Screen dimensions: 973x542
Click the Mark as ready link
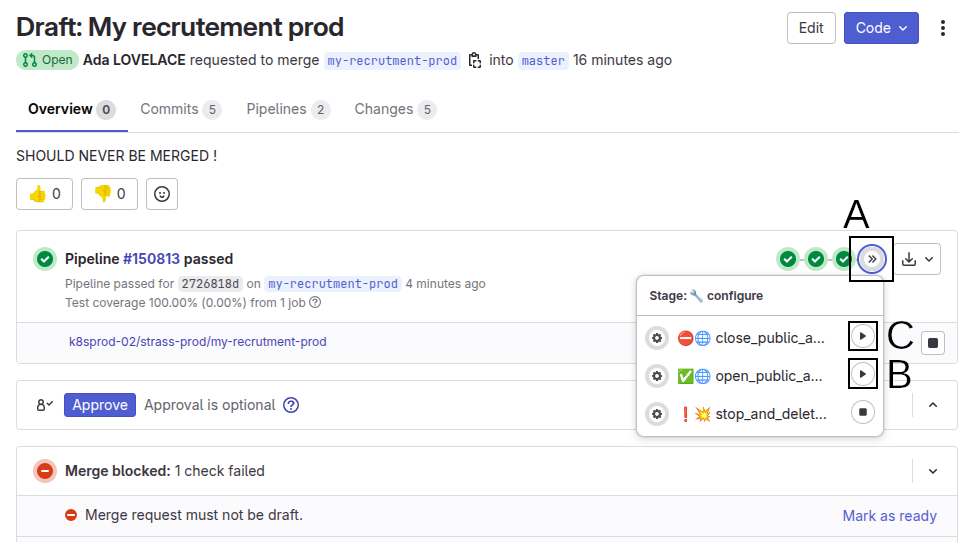(x=889, y=516)
